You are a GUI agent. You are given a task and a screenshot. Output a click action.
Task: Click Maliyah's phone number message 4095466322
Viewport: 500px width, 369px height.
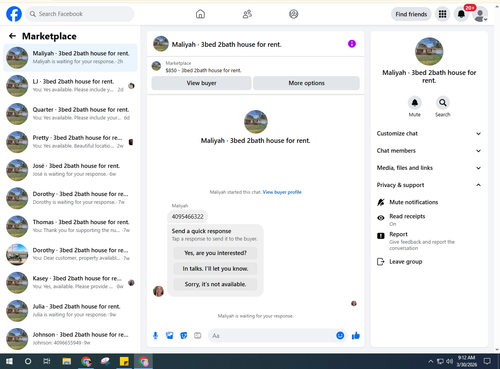click(187, 217)
